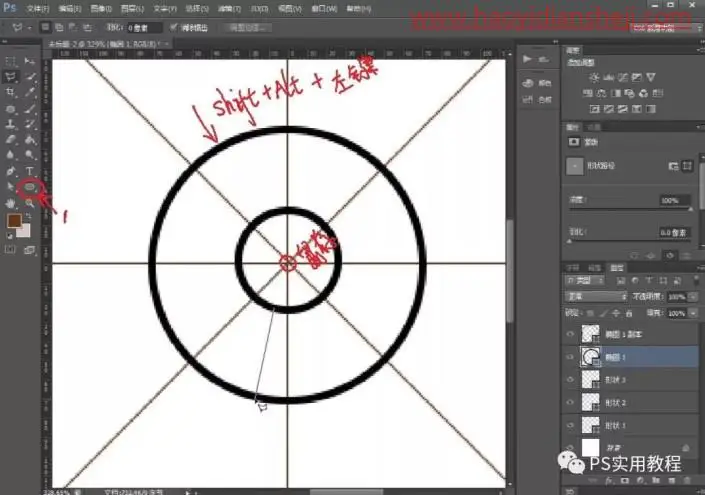This screenshot has width=705, height=495.
Task: Hide the 形状 3 layer
Action: pos(570,380)
